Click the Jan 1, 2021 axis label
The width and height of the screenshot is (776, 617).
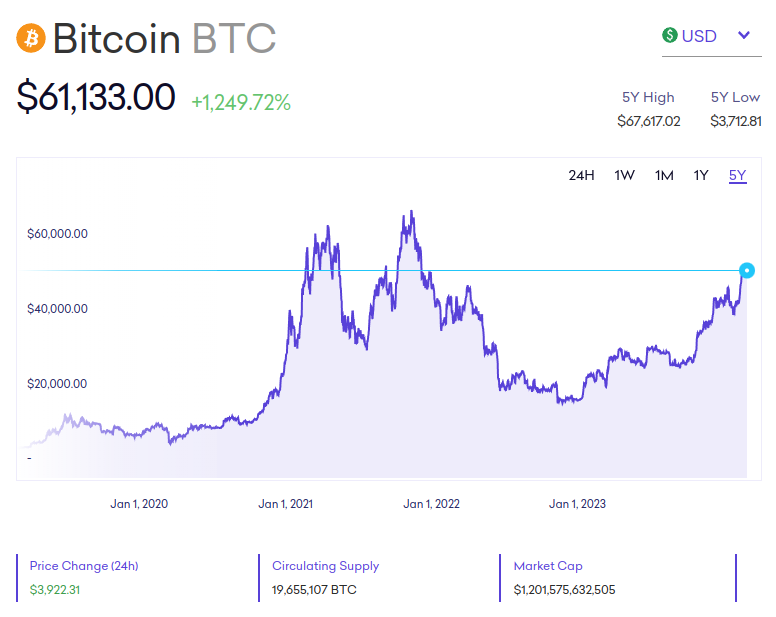(x=285, y=504)
